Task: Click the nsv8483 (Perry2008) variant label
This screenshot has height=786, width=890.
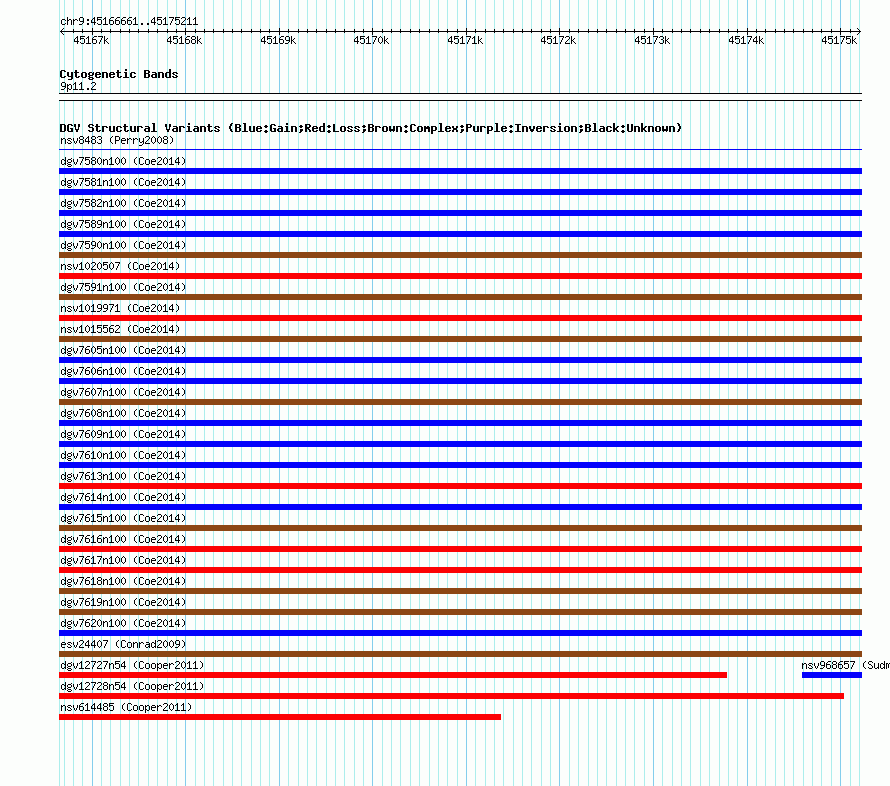Action: click(117, 140)
